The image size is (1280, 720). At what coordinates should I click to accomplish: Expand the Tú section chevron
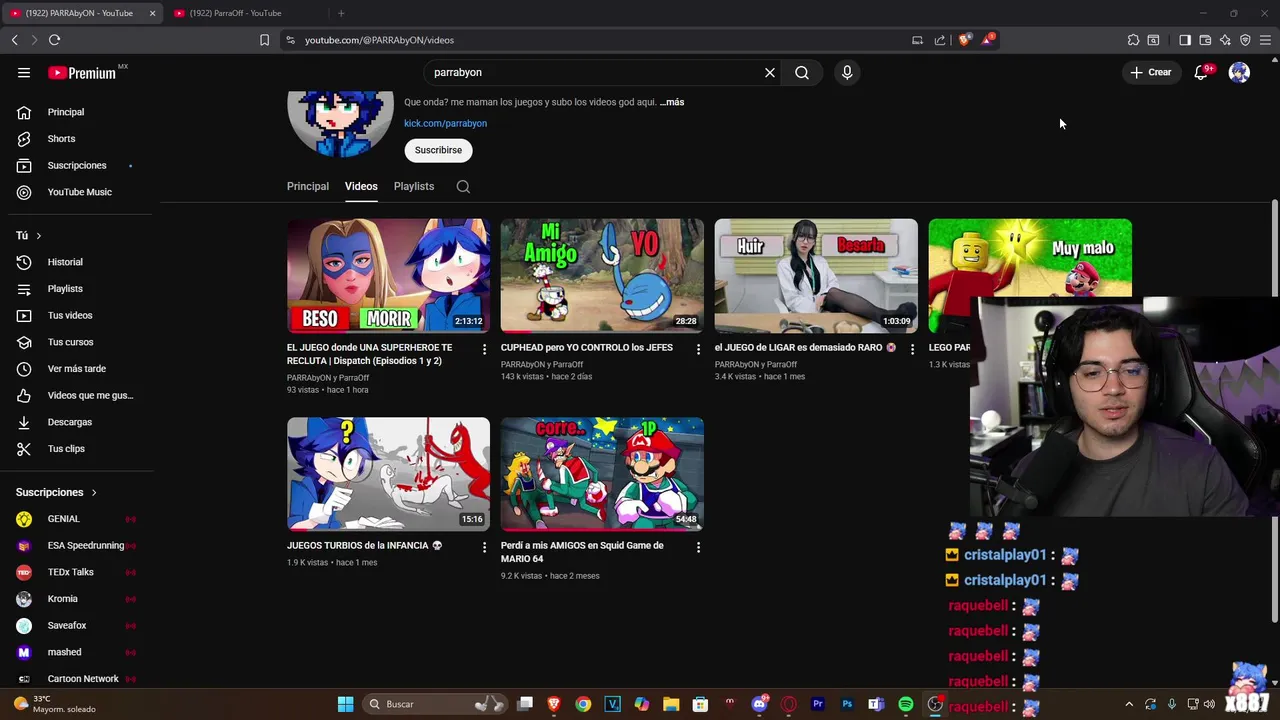coord(38,236)
